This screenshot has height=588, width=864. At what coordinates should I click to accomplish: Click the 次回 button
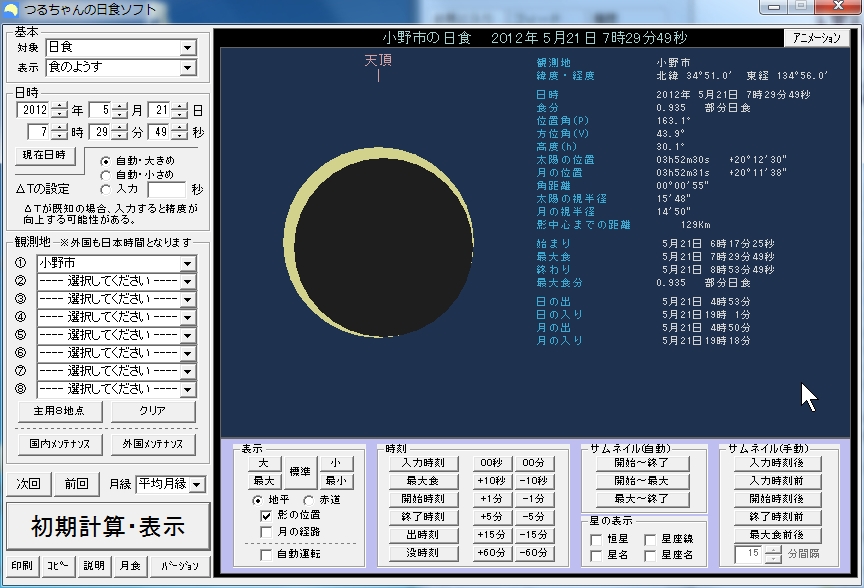point(29,484)
